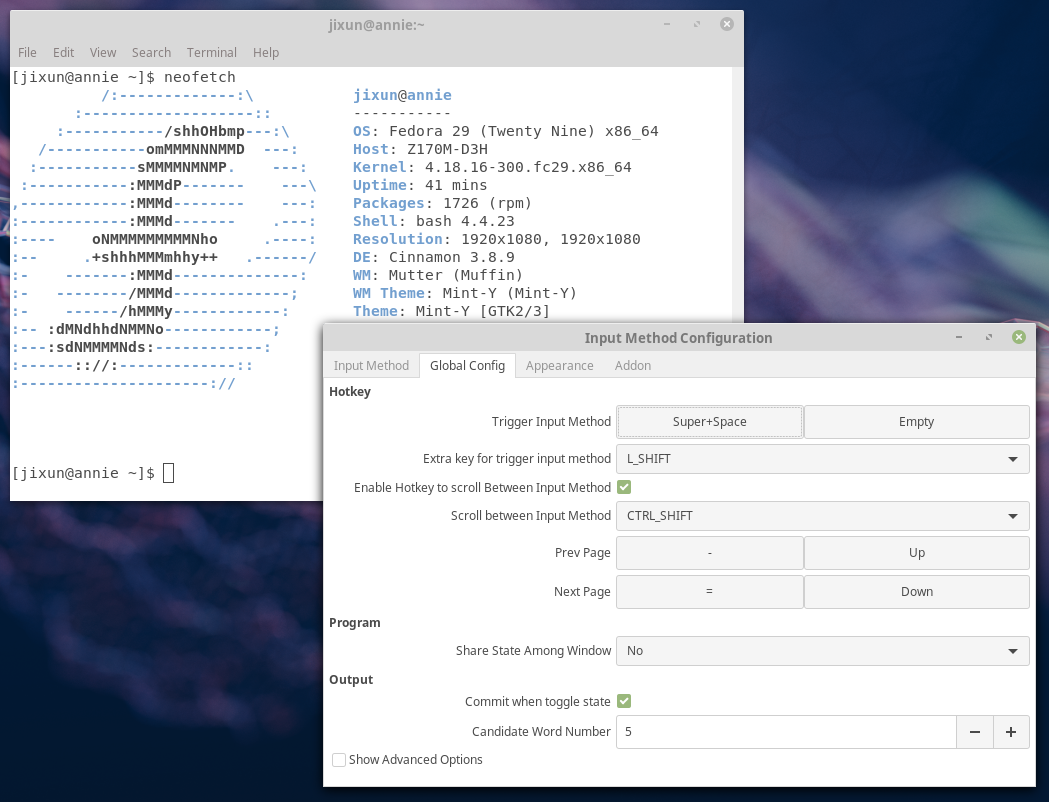
Task: Open the Terminal menu
Action: pyautogui.click(x=211, y=52)
